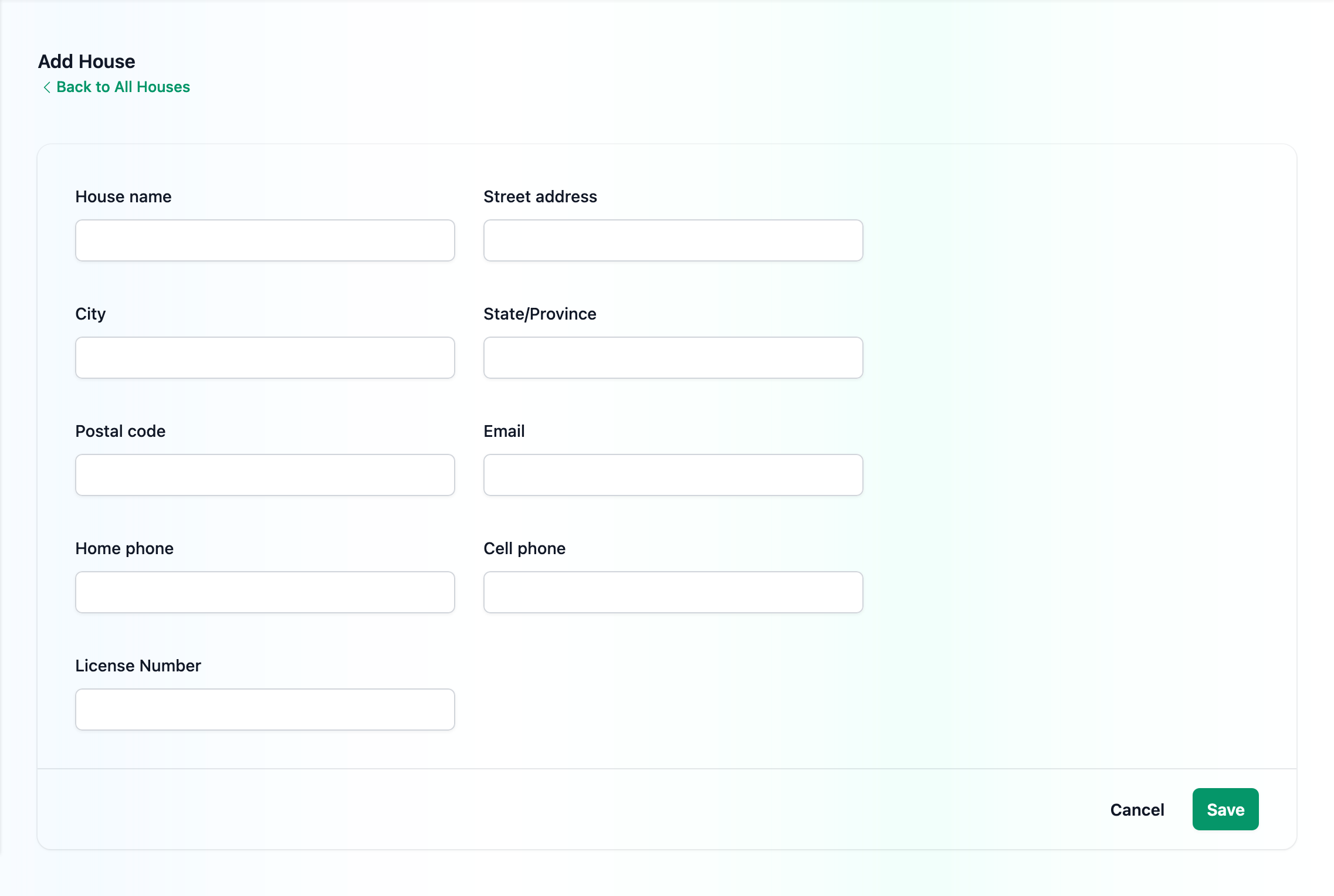Click the House name input field
The width and height of the screenshot is (1334, 896).
pyautogui.click(x=265, y=240)
